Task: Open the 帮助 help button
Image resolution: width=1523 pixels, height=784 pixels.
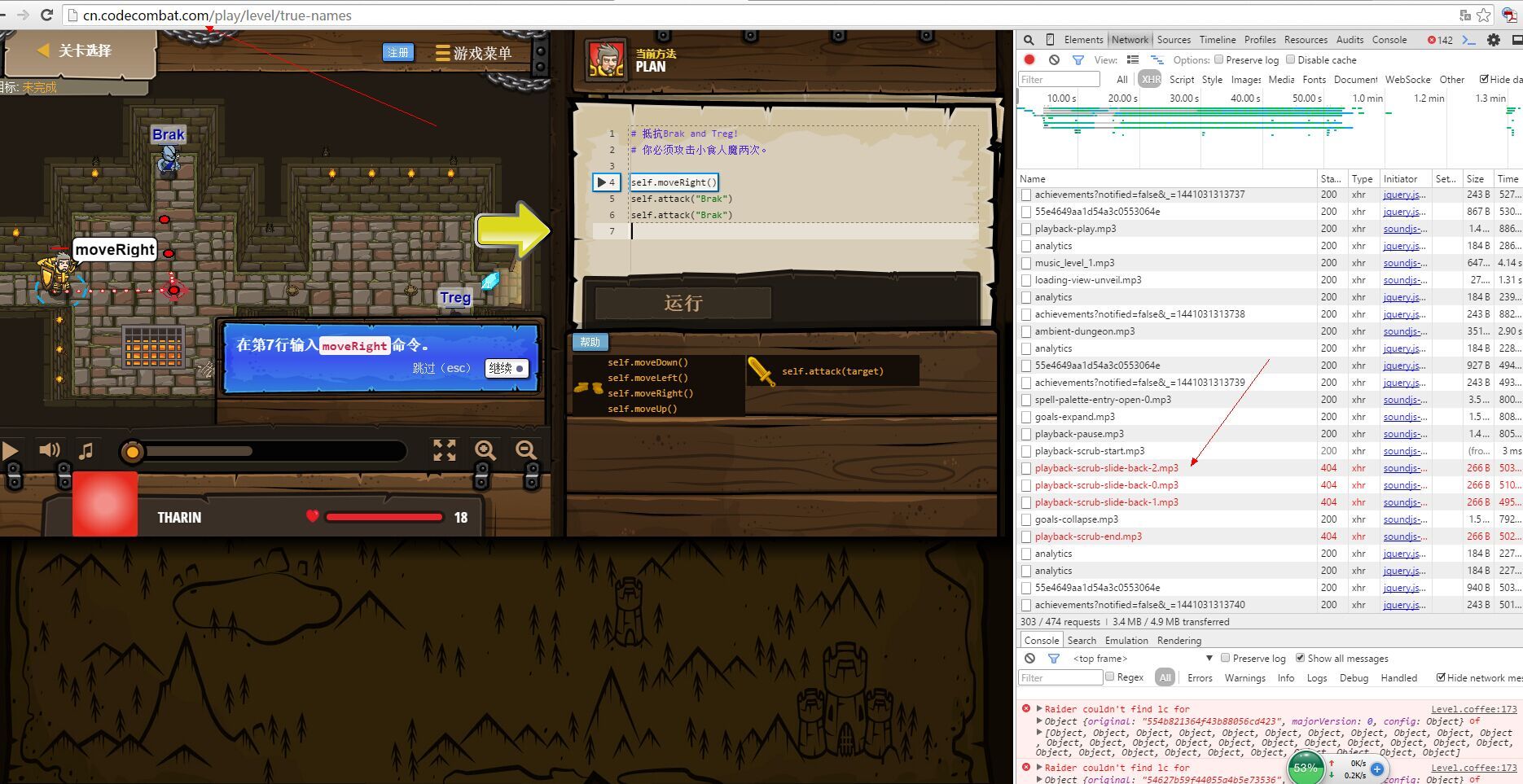Action: [x=590, y=342]
